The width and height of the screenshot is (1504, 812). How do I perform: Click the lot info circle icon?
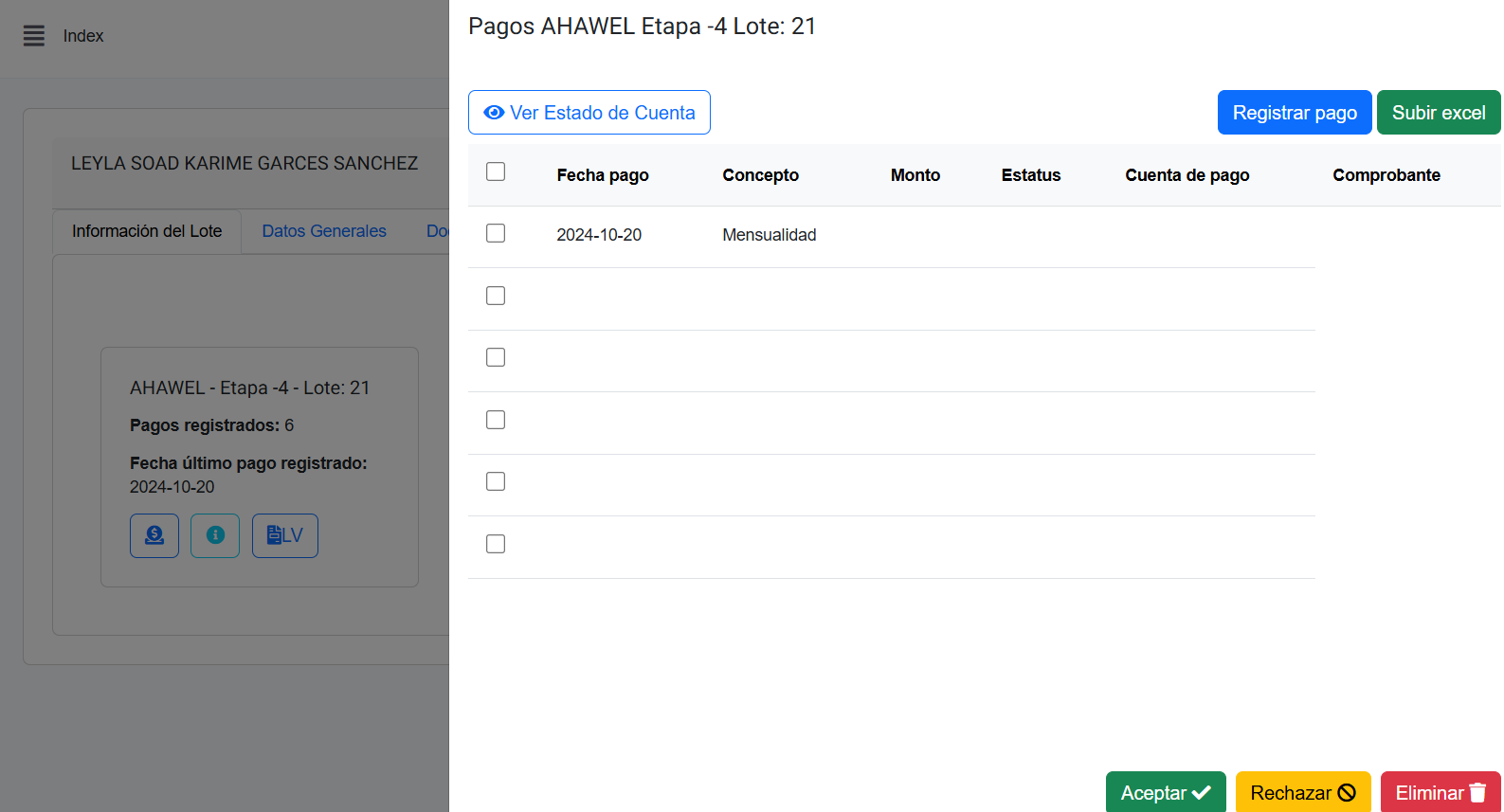[215, 535]
